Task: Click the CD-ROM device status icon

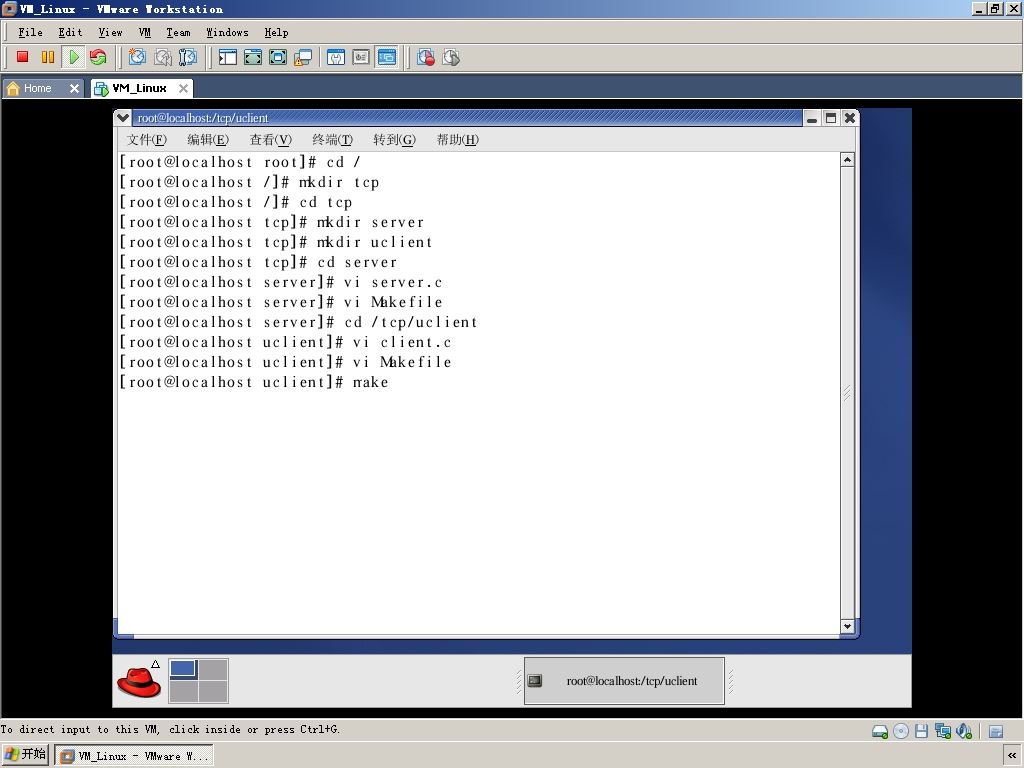Action: pyautogui.click(x=901, y=731)
